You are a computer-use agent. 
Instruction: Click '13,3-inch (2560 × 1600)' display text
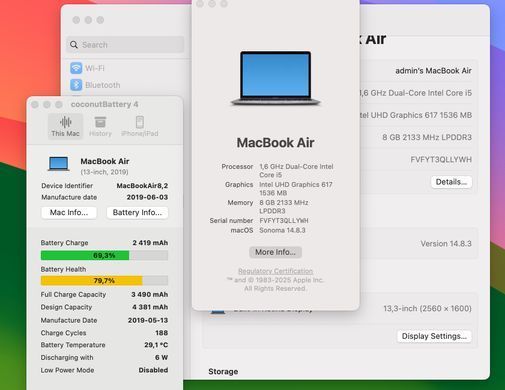pos(427,308)
